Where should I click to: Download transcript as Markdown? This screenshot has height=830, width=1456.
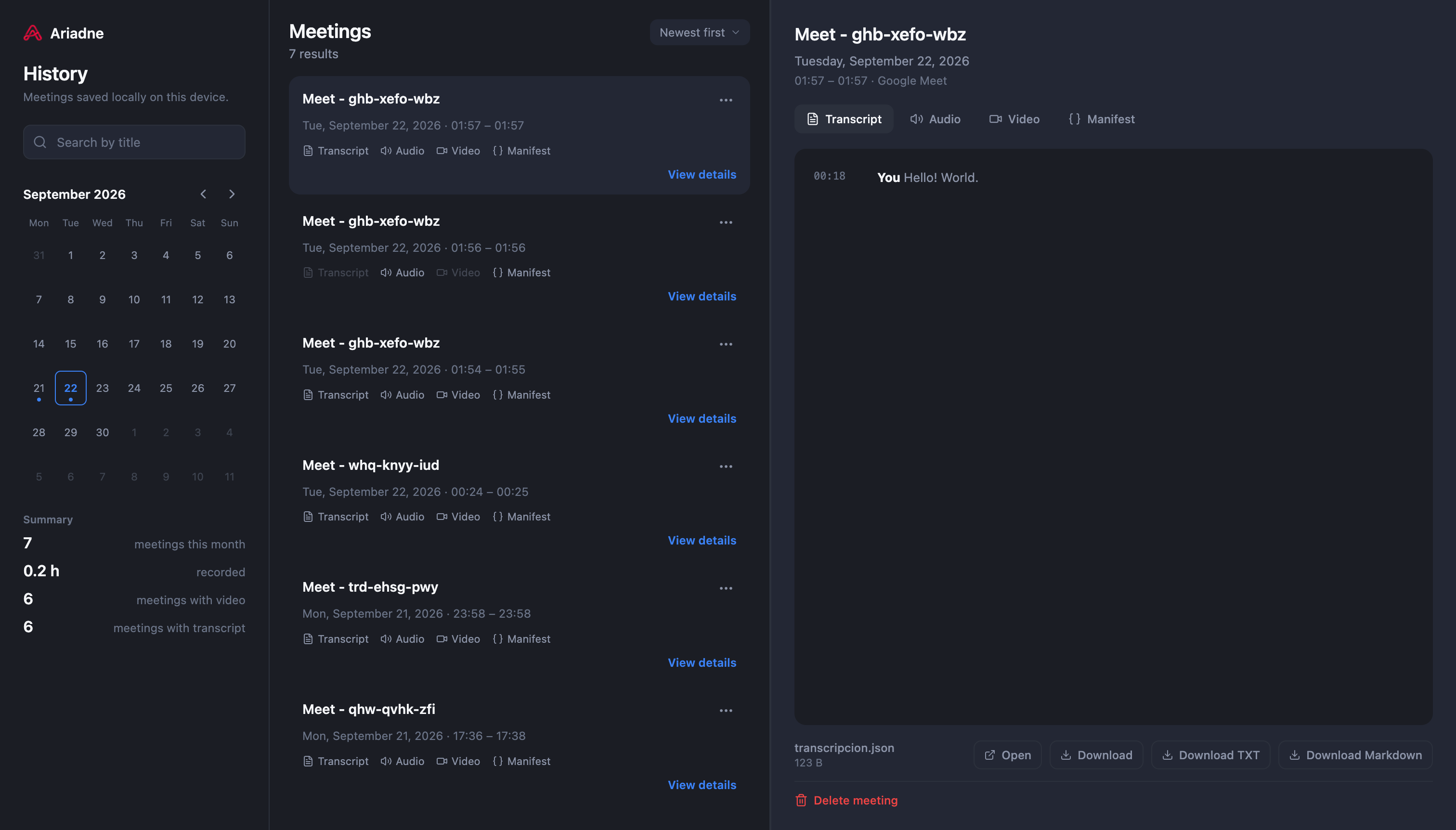pyautogui.click(x=1355, y=755)
